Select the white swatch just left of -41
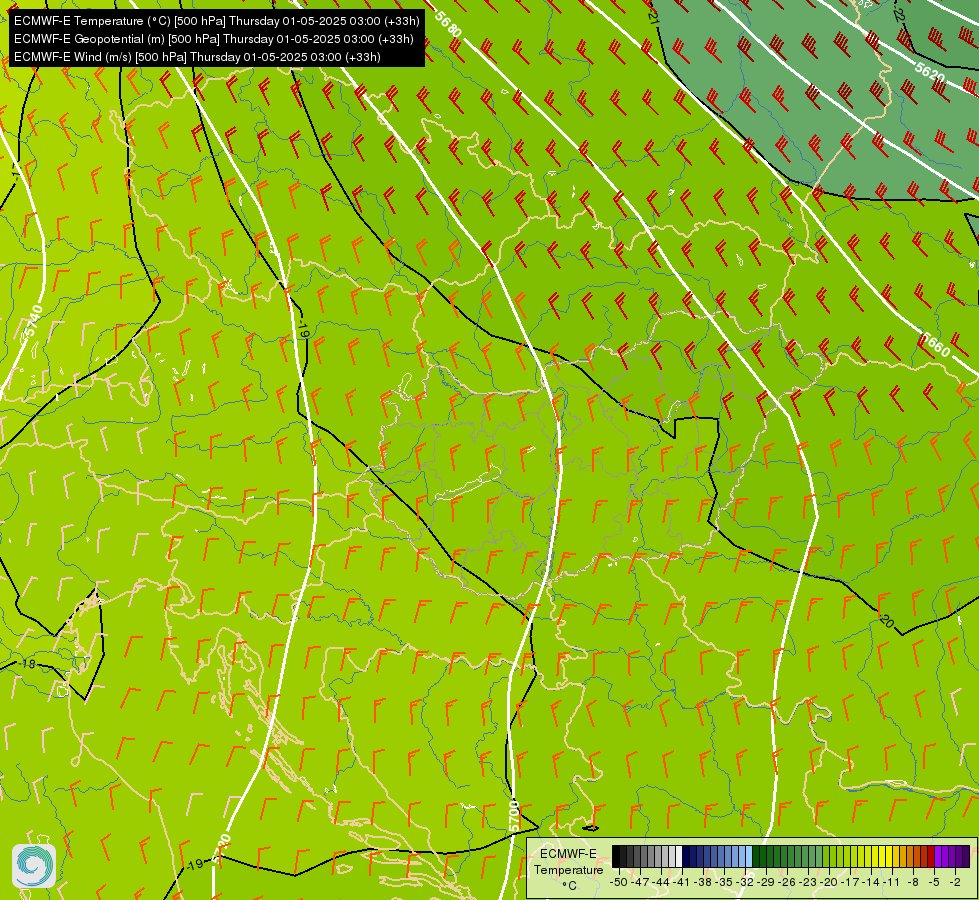The width and height of the screenshot is (979, 900). pyautogui.click(x=679, y=856)
